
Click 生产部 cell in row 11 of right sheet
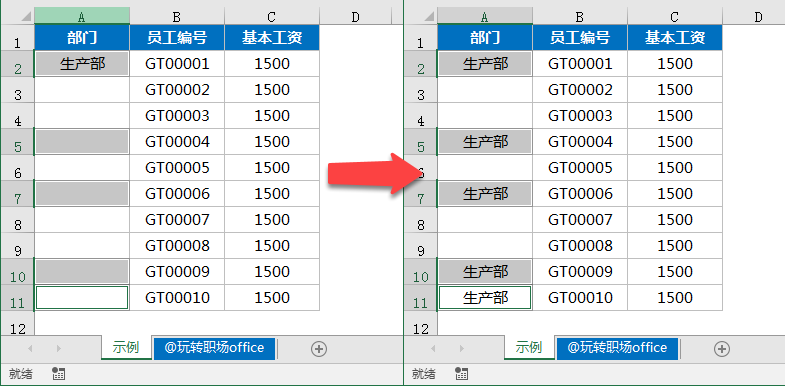485,298
